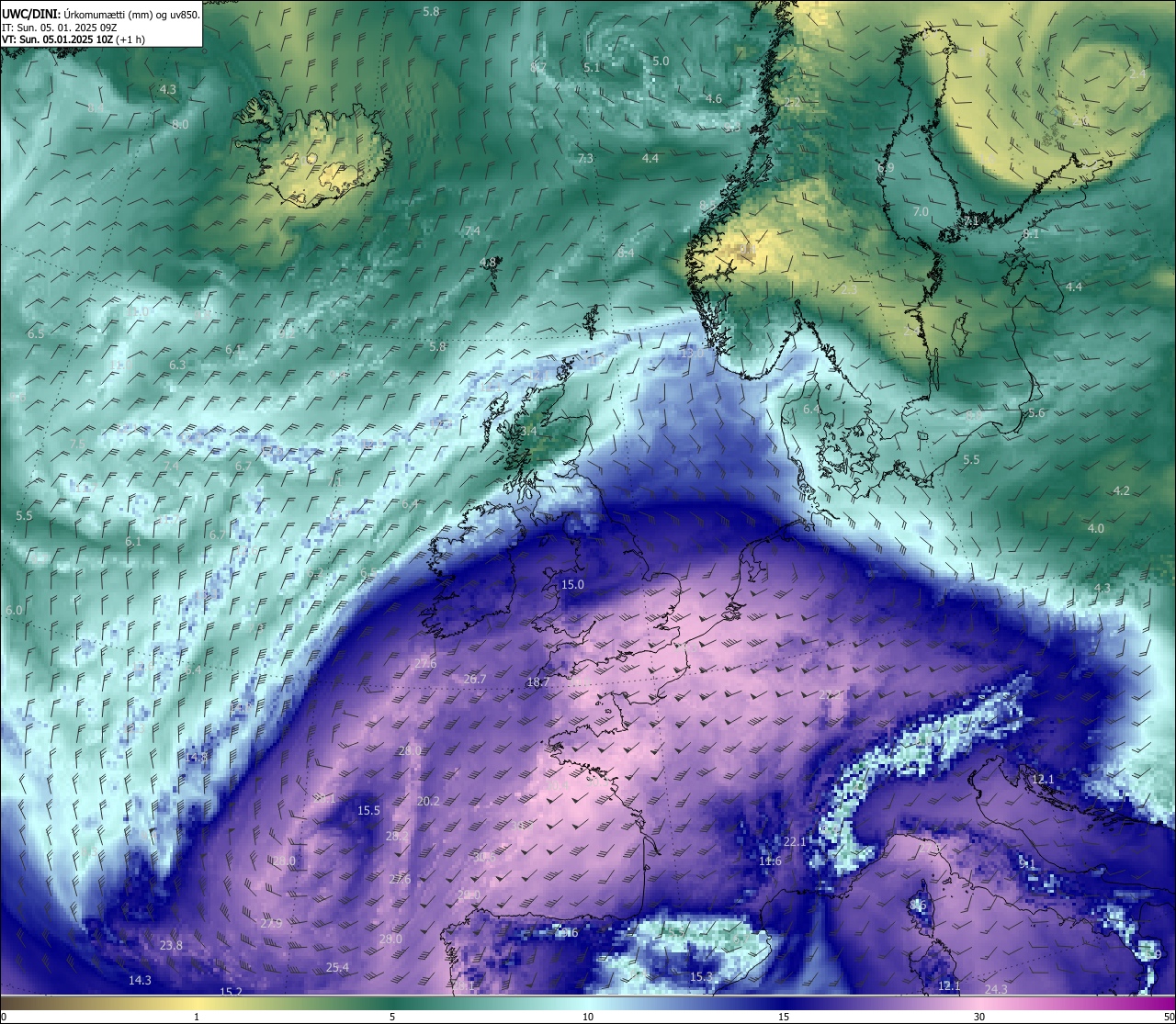This screenshot has height=1024, width=1176.
Task: Pick the yellow segment of the colour bar
Action: tap(197, 1004)
